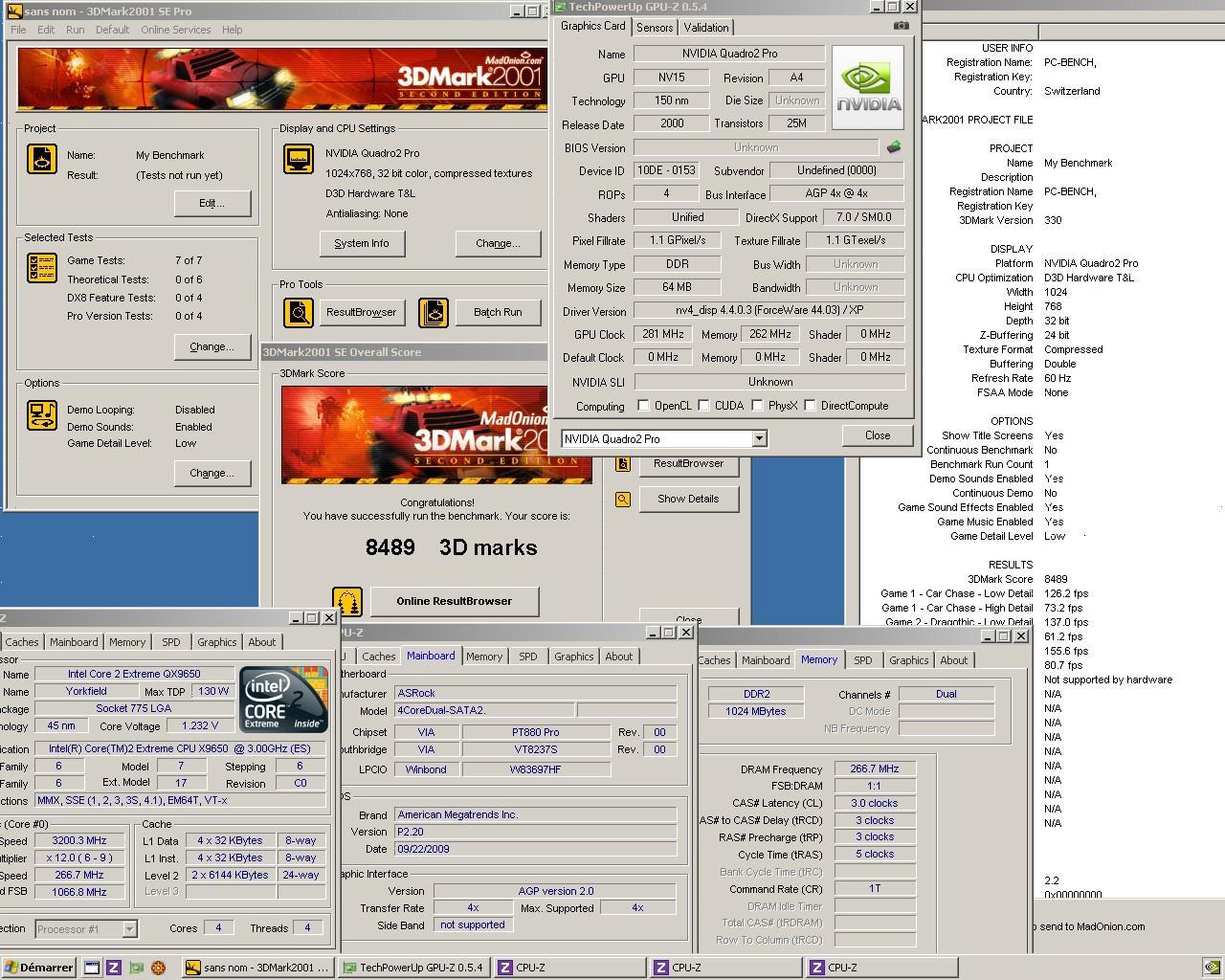The width and height of the screenshot is (1225, 980).
Task: Toggle the CUDA checkbox in GPU-Z
Action: pyautogui.click(x=704, y=406)
